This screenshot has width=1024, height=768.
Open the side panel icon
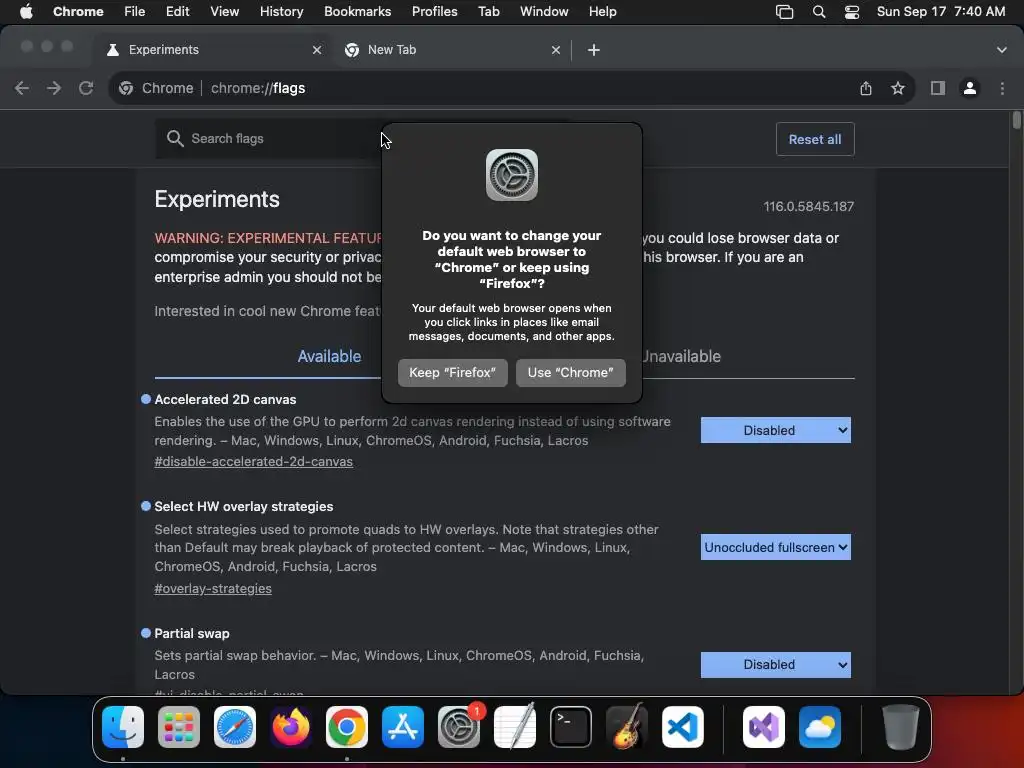938,88
